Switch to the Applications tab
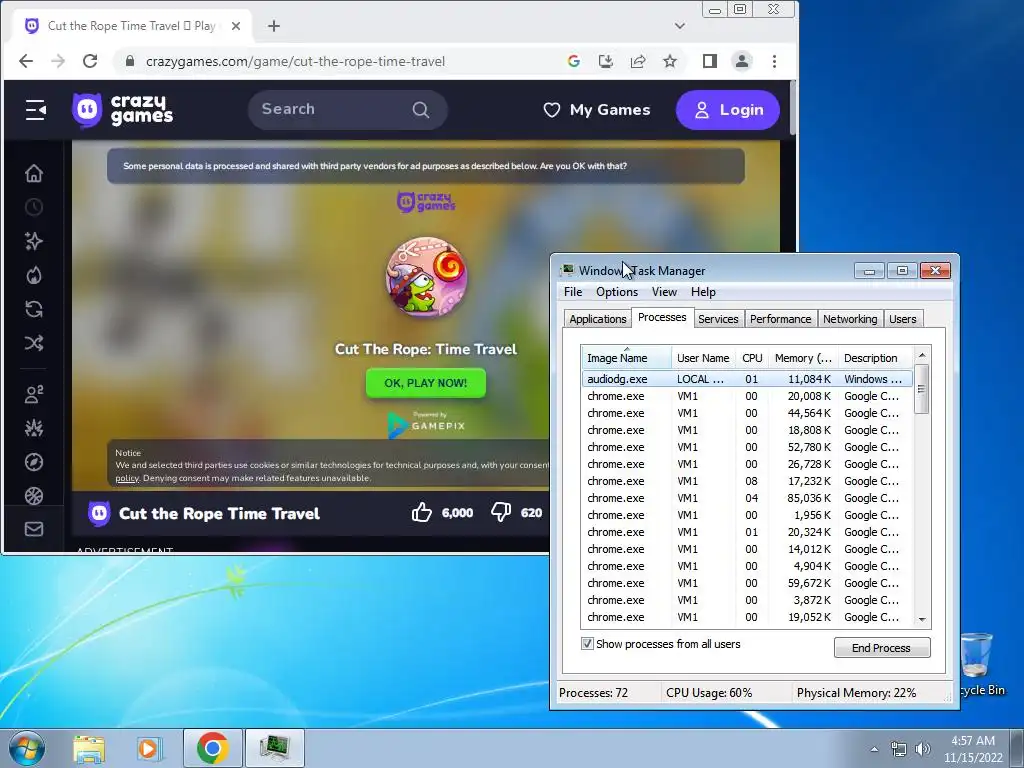 [598, 319]
